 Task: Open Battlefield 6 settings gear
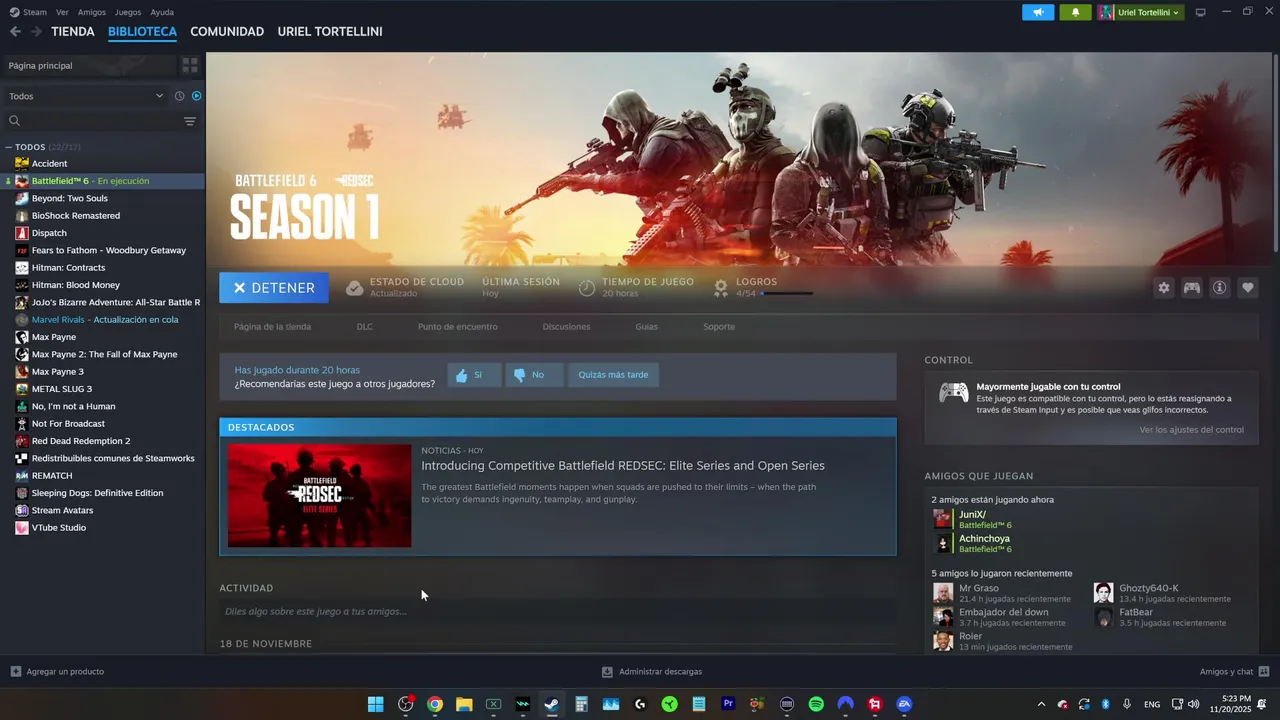pos(1164,288)
